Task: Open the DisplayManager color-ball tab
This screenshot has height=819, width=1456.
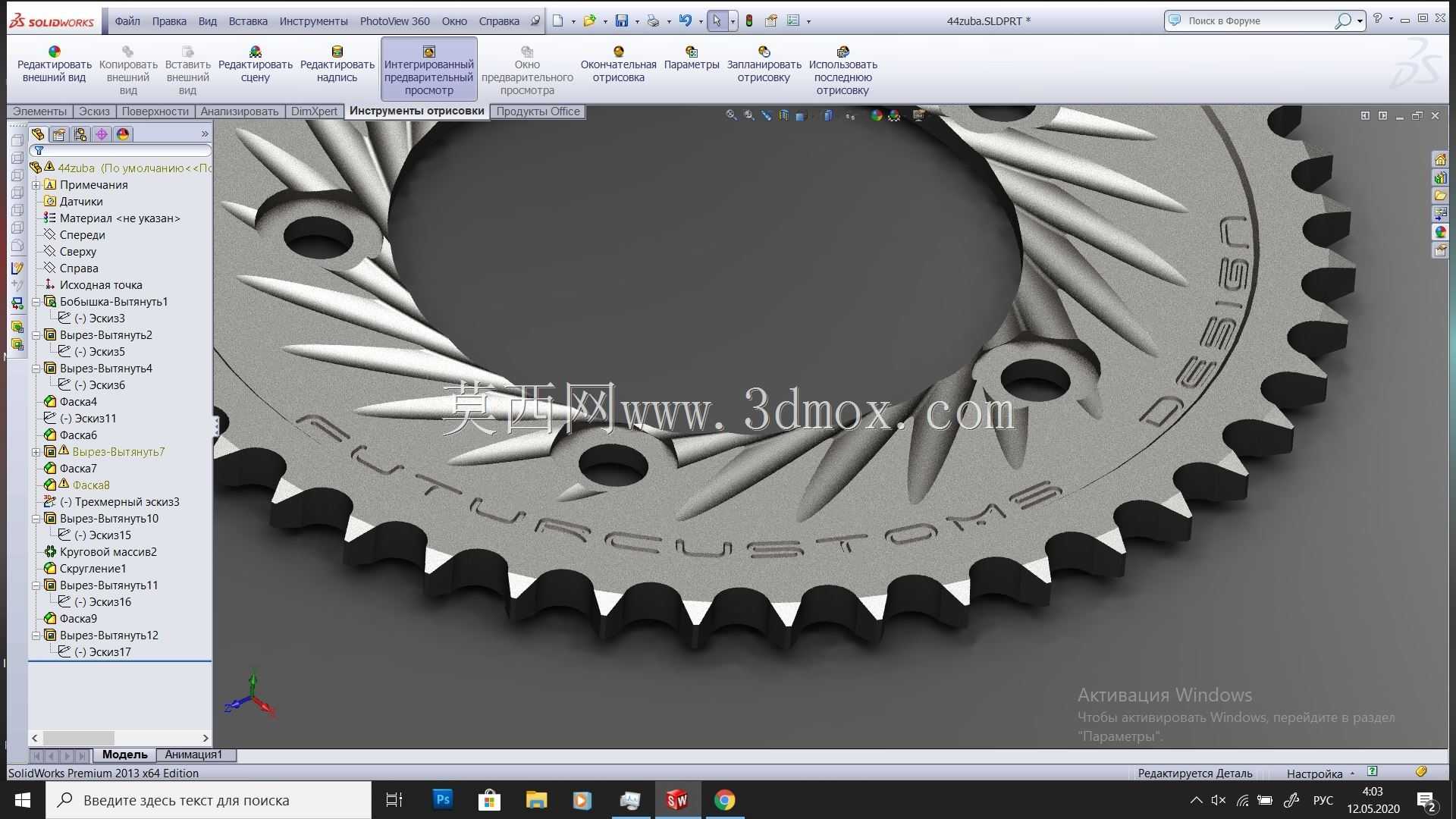Action: point(123,134)
